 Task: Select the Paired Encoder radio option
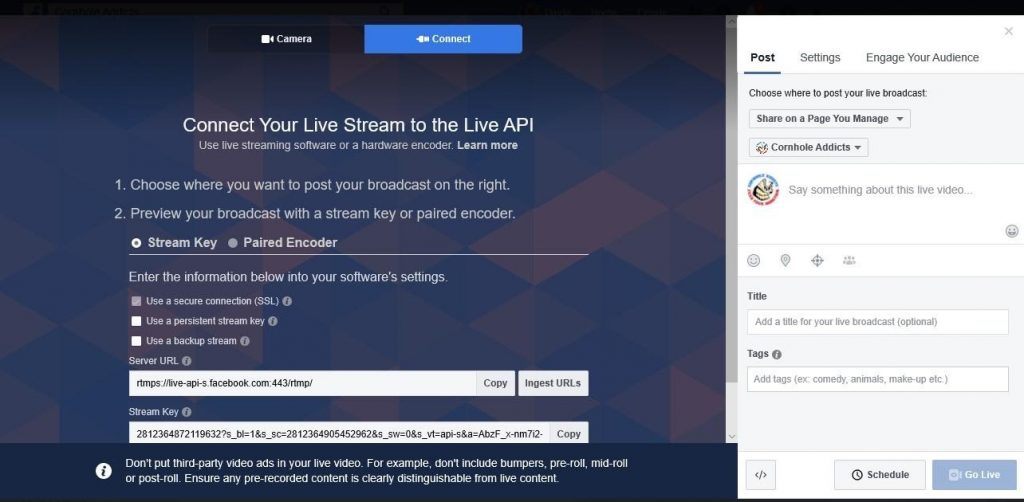[x=233, y=243]
